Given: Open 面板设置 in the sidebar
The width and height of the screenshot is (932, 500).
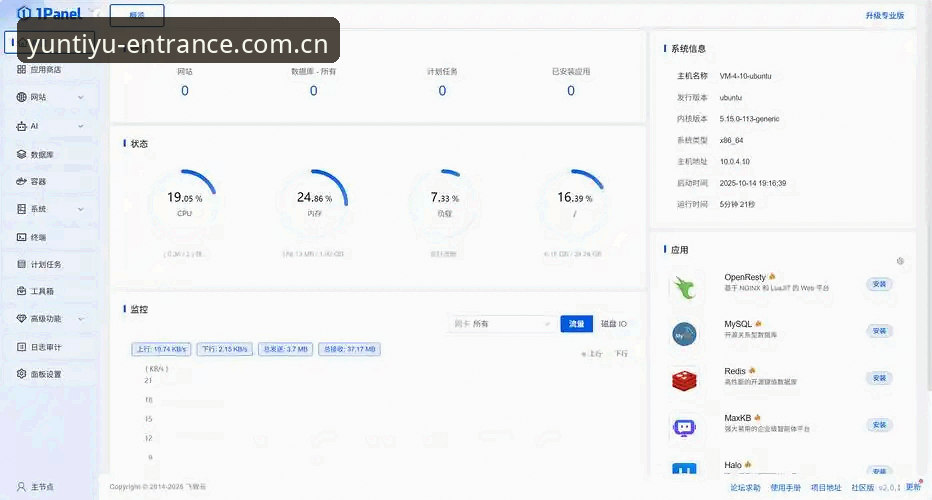Looking at the screenshot, I should coord(46,374).
